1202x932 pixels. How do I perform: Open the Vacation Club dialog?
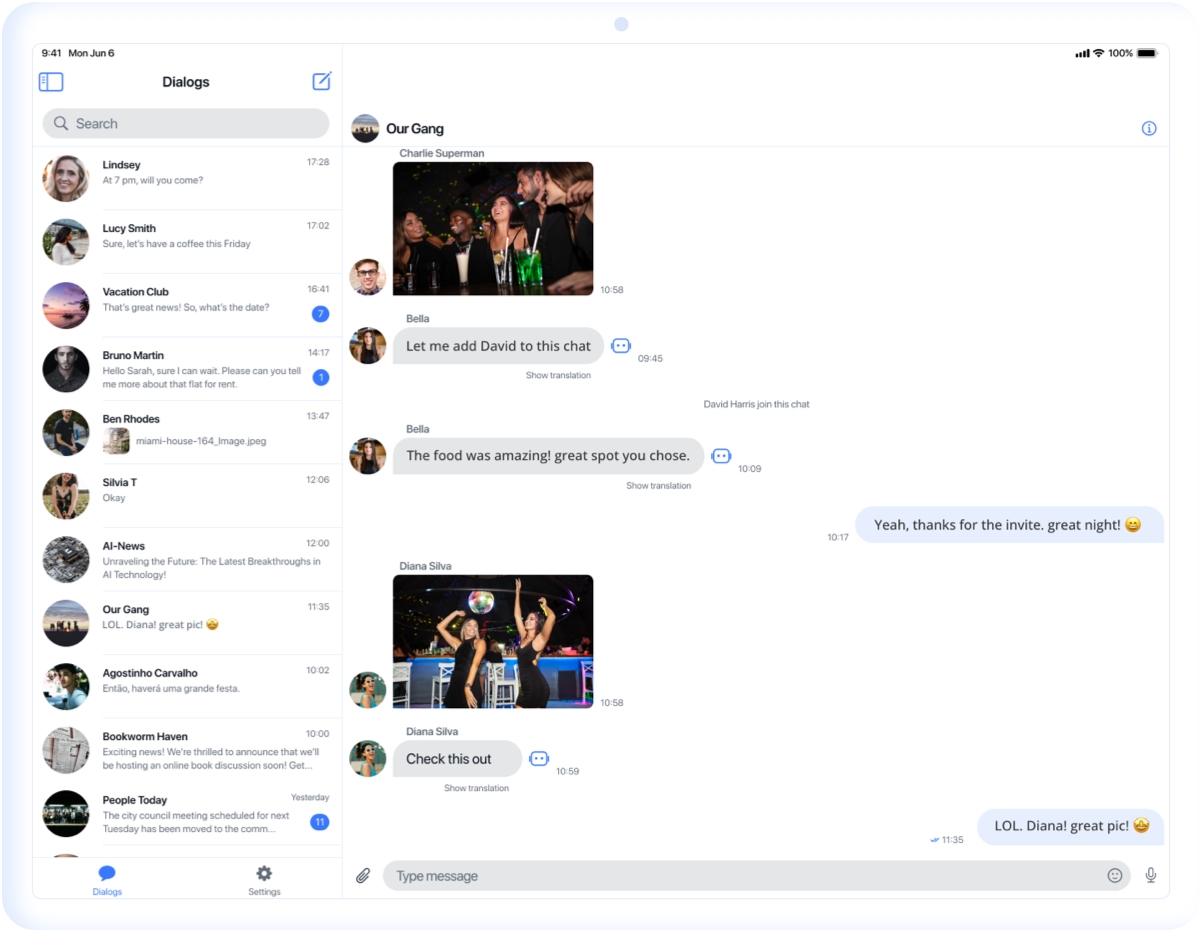pyautogui.click(x=187, y=305)
